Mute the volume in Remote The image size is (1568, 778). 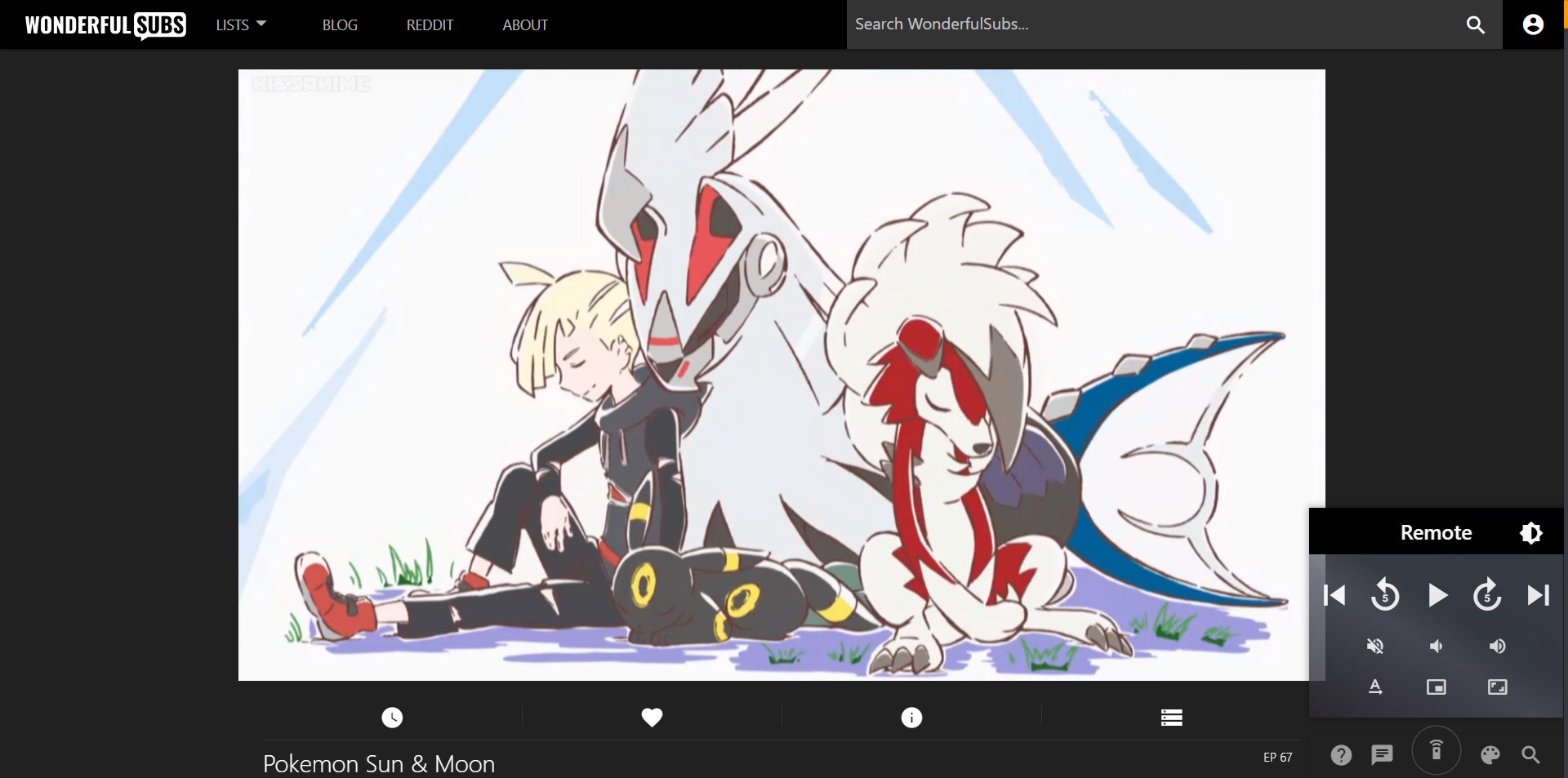tap(1375, 647)
